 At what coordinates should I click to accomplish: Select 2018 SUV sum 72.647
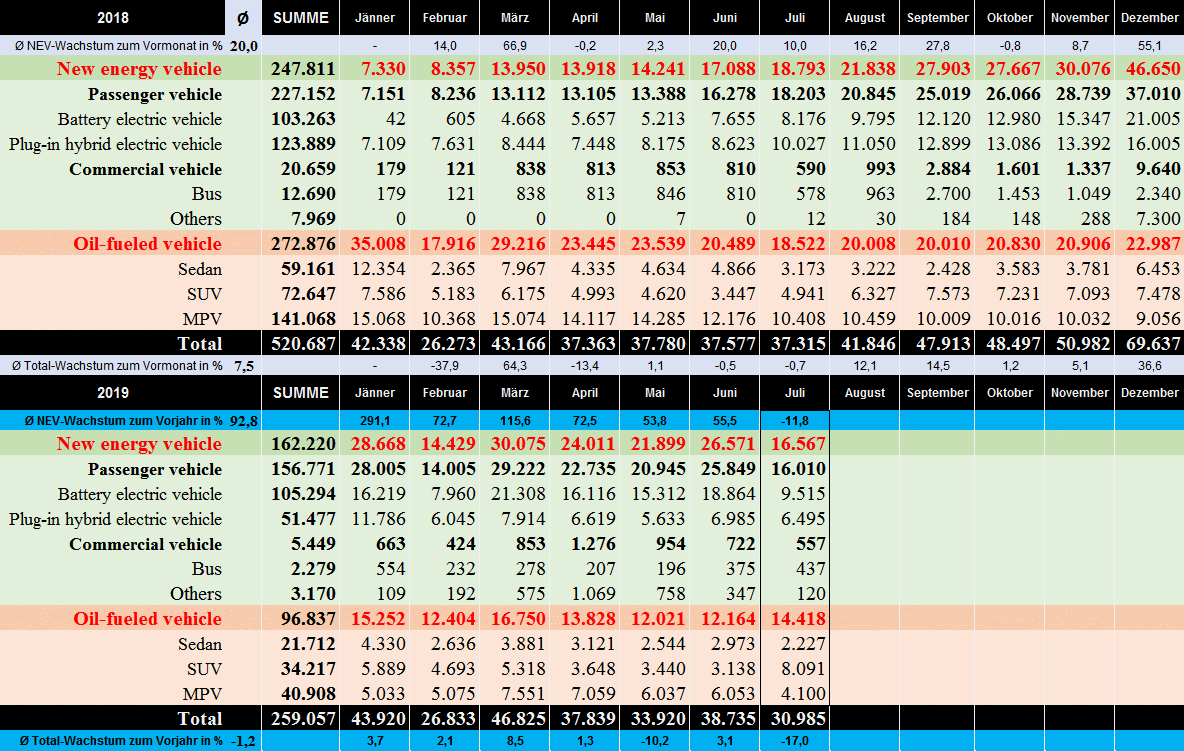[x=308, y=294]
